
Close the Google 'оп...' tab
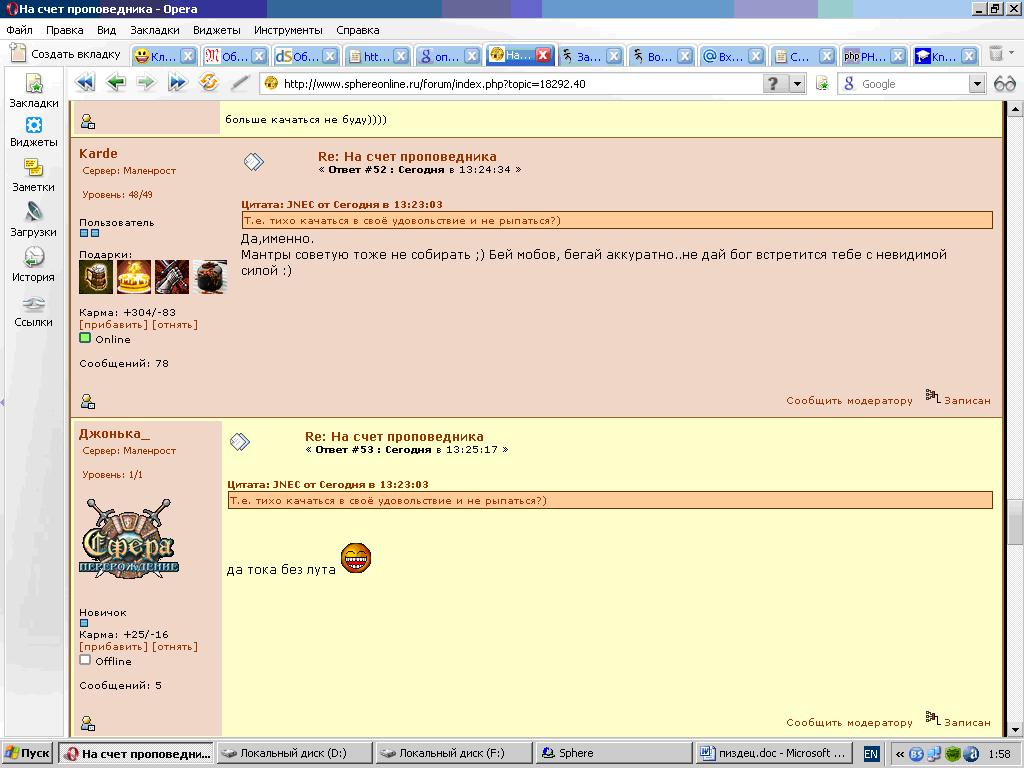coord(472,56)
